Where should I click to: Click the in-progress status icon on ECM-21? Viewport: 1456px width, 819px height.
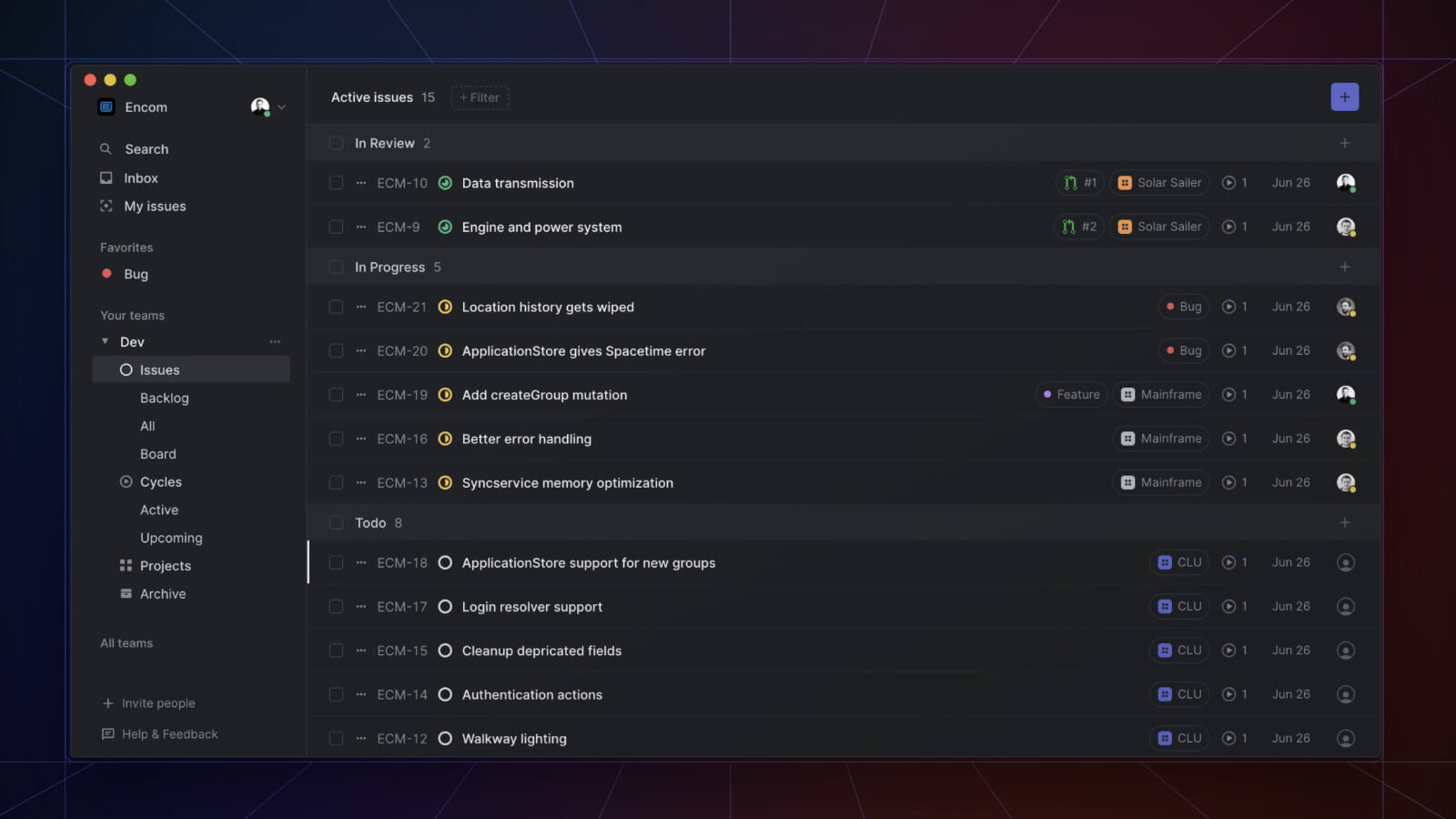pyautogui.click(x=445, y=308)
